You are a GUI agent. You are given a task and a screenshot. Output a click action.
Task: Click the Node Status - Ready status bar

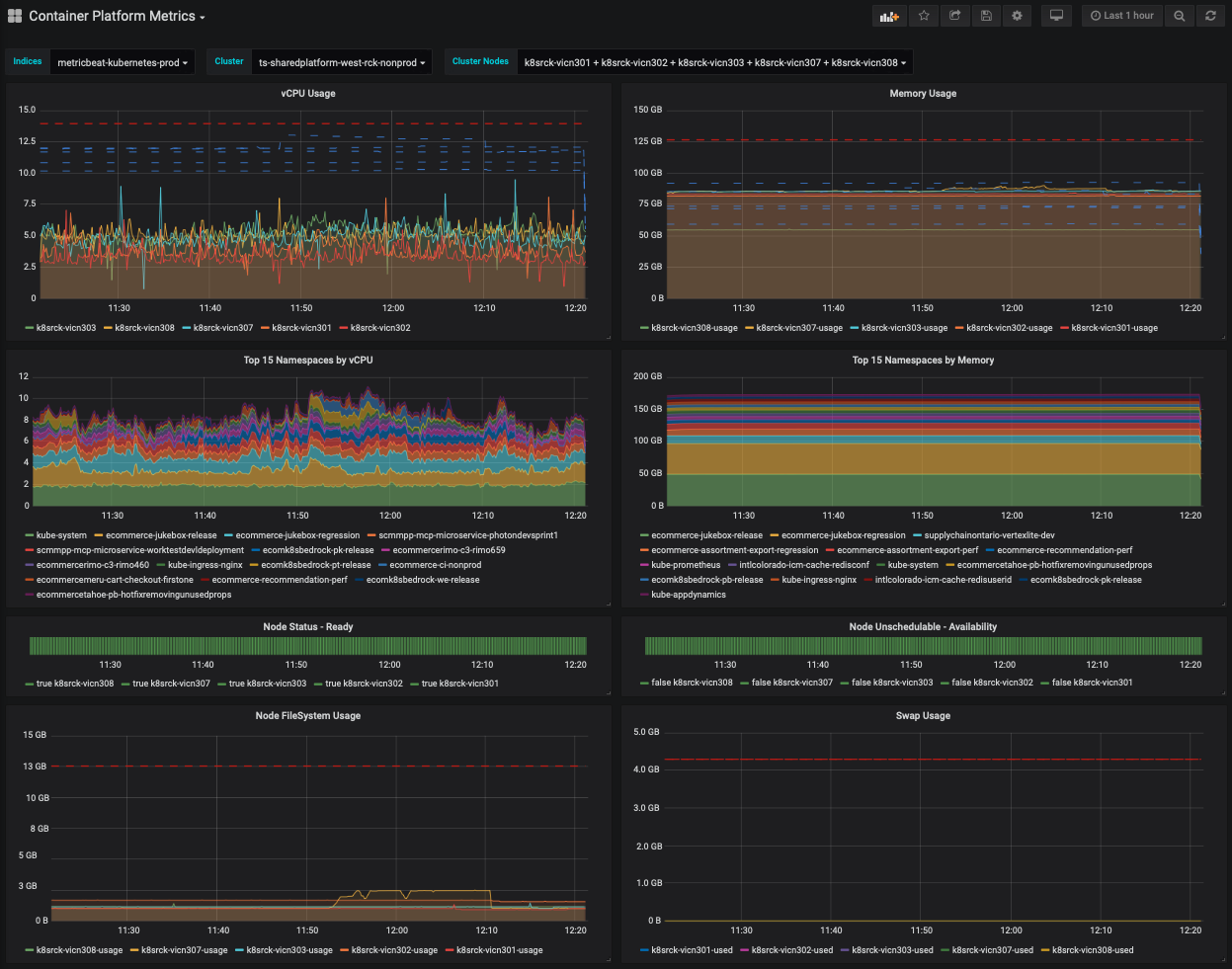tap(307, 646)
